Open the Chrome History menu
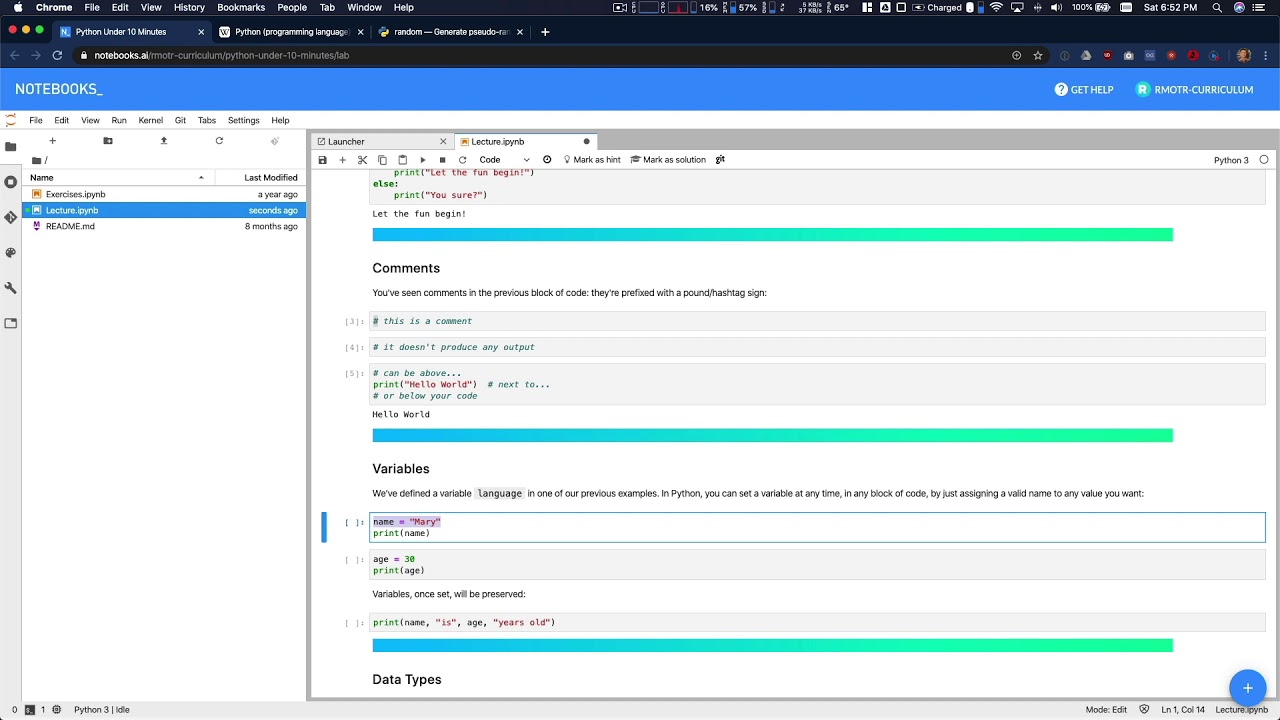Viewport: 1280px width, 720px height. 189,8
